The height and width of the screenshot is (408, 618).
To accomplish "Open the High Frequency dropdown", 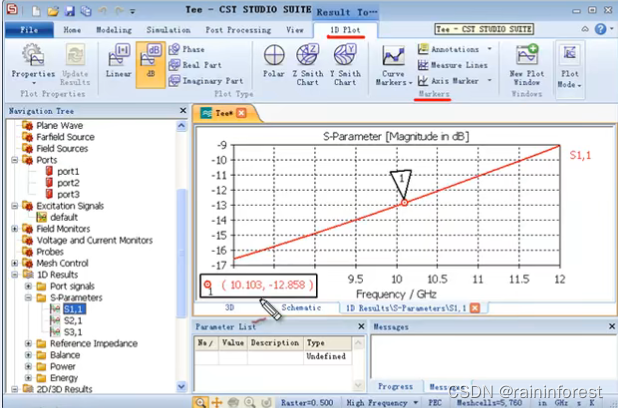I will 382,402.
